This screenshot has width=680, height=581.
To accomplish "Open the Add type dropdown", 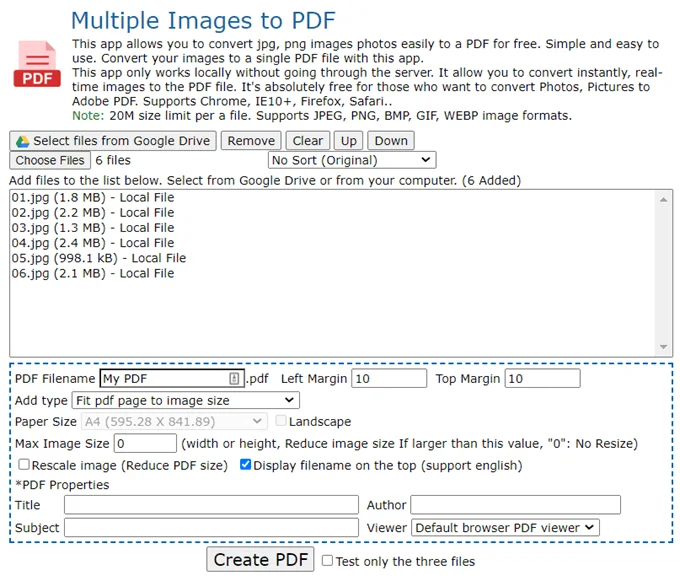I will pos(186,400).
